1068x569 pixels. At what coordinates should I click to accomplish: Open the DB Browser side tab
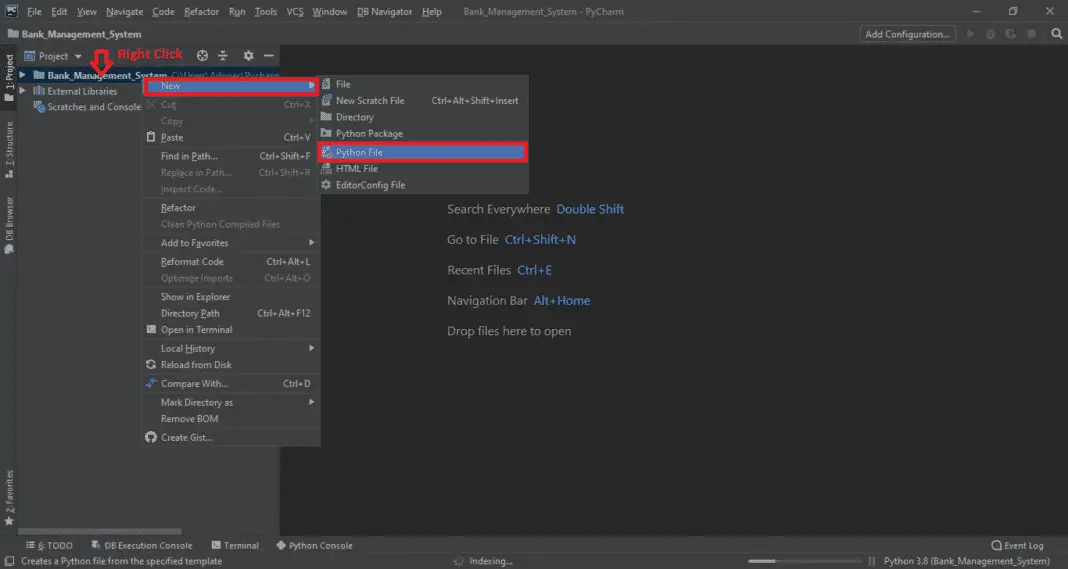[x=9, y=224]
